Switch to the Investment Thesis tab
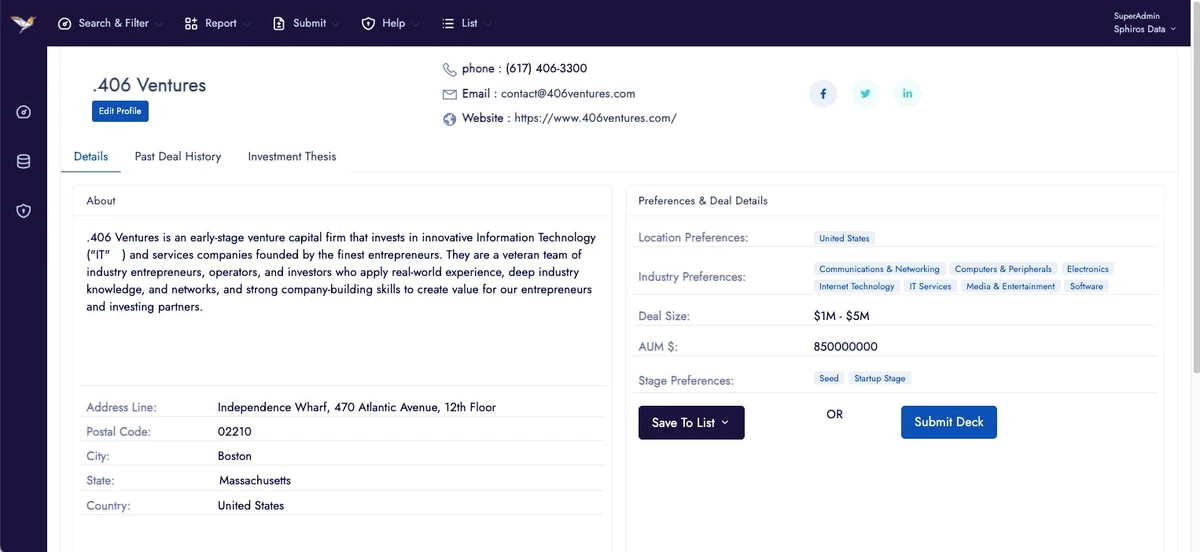The image size is (1200, 552). tap(292, 157)
